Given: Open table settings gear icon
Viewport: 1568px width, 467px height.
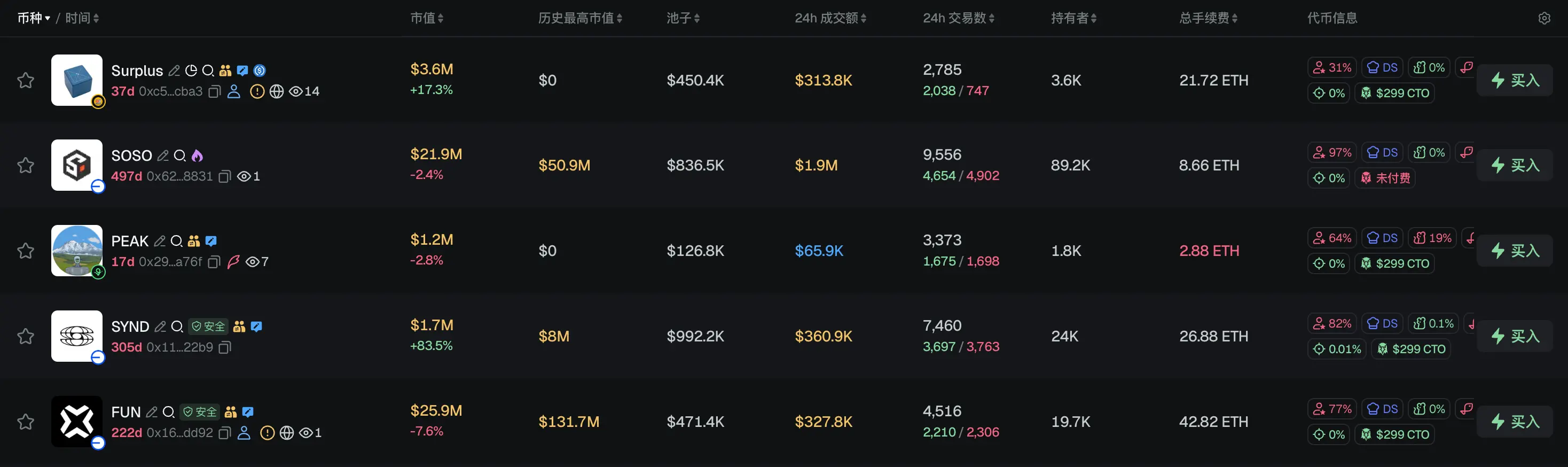Looking at the screenshot, I should point(1545,18).
